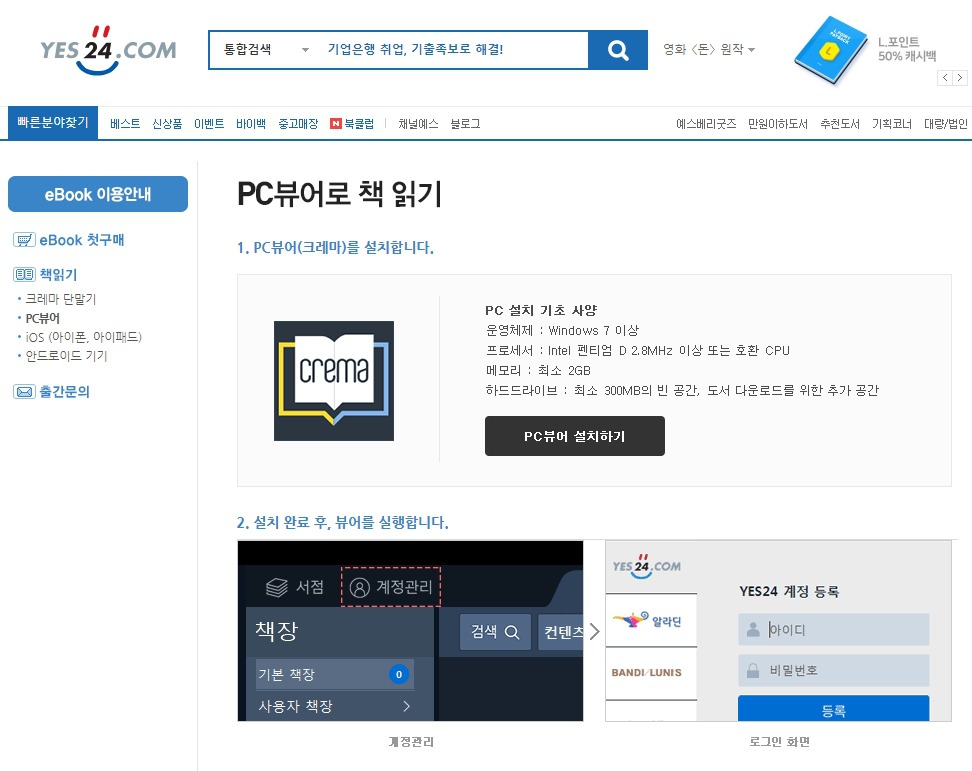Click the blue 등록 button
The image size is (972, 771).
click(x=834, y=708)
